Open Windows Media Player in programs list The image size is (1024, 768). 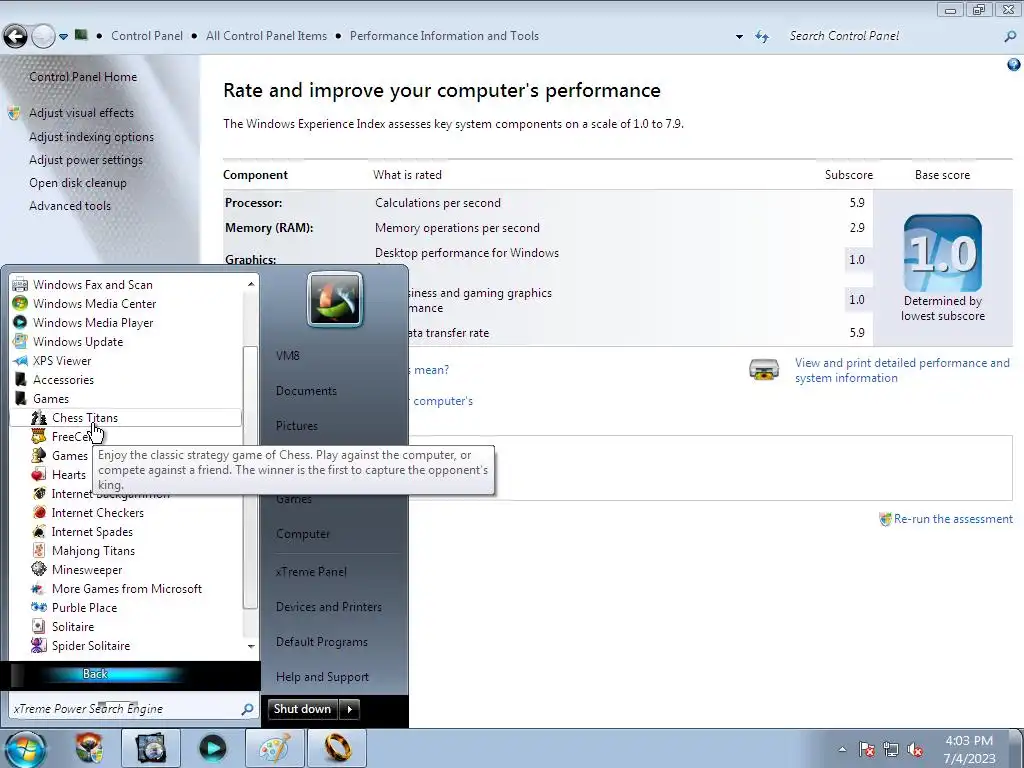(x=93, y=323)
